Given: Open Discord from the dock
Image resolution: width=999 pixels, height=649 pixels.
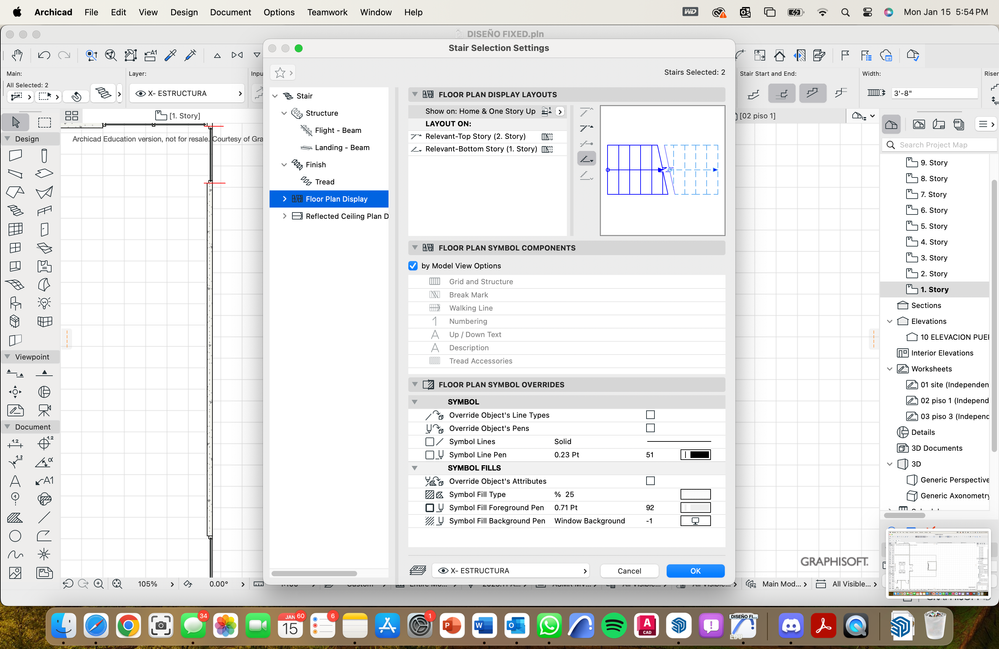Looking at the screenshot, I should (x=790, y=626).
